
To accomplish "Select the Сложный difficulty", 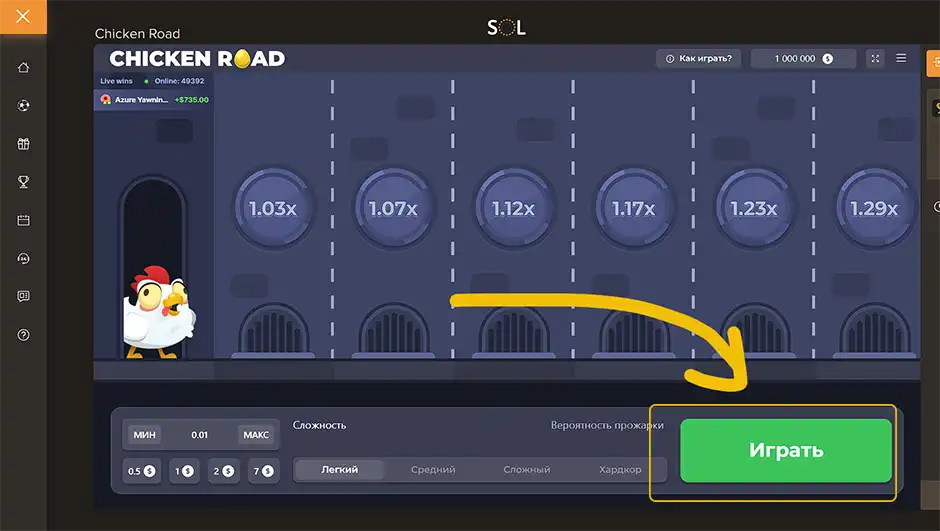I will (526, 470).
